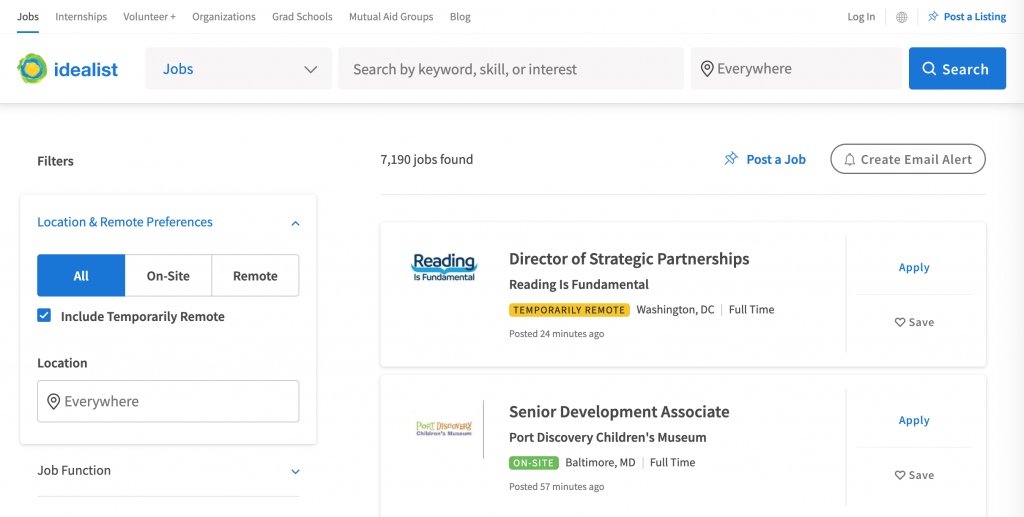Image resolution: width=1024 pixels, height=517 pixels.
Task: Click Port Discovery Children's Museum organization name
Action: 607,437
